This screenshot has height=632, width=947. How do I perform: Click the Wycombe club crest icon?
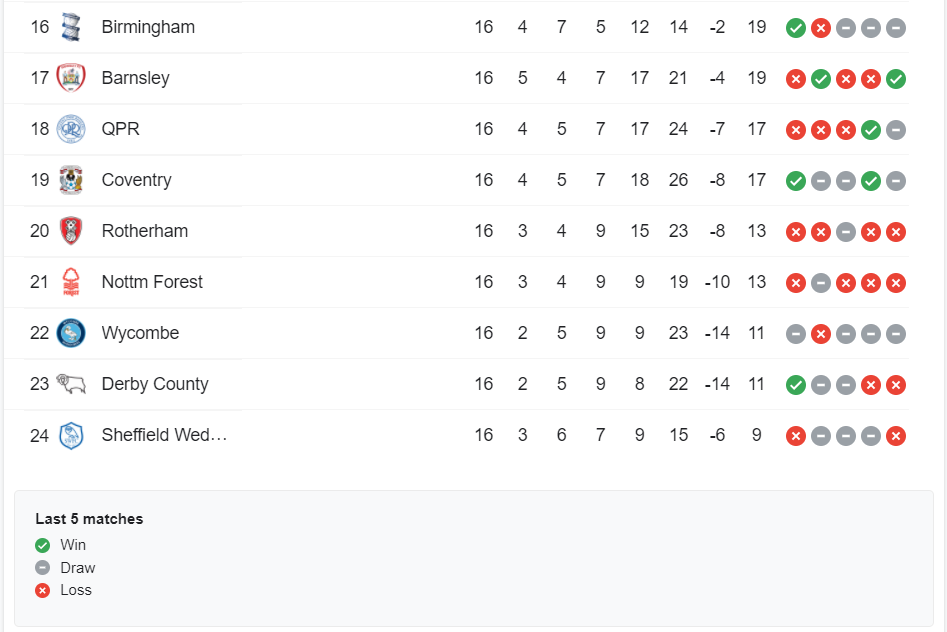[x=71, y=333]
